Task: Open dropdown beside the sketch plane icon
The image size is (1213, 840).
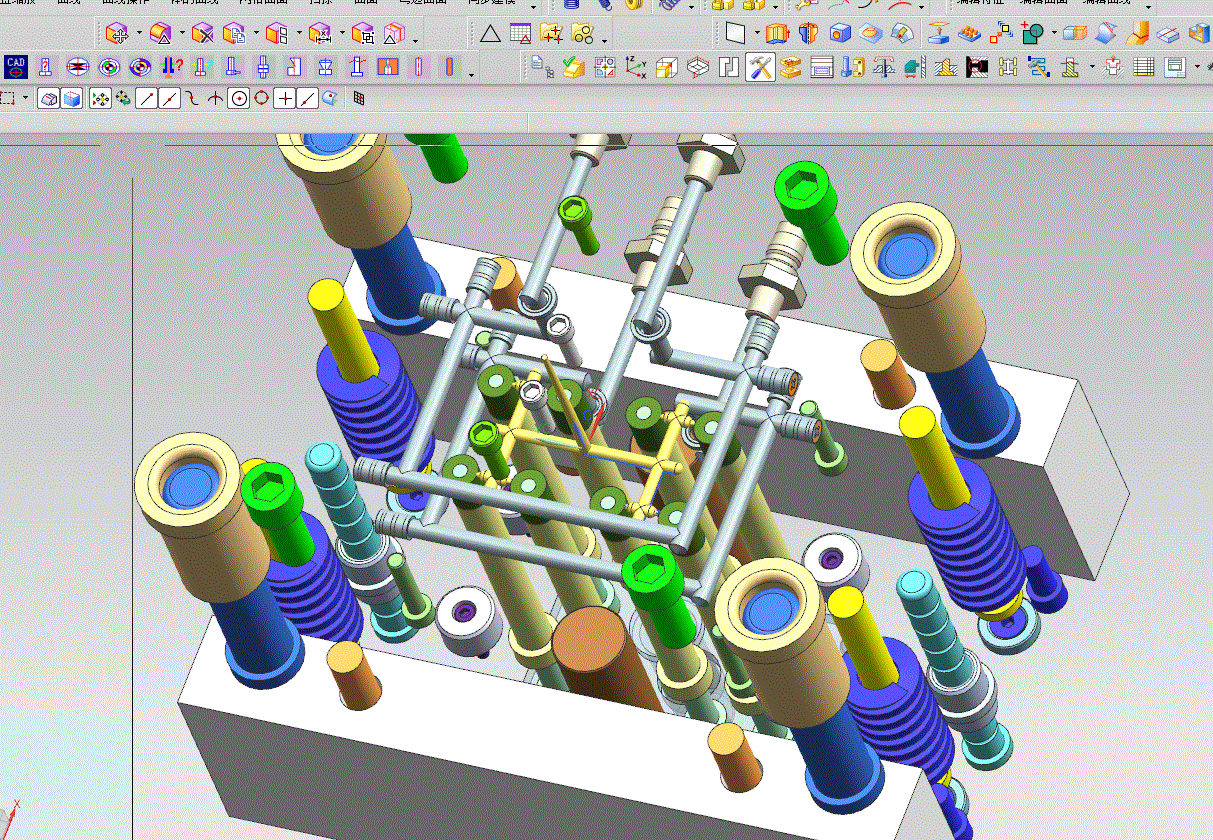Action: (x=757, y=35)
